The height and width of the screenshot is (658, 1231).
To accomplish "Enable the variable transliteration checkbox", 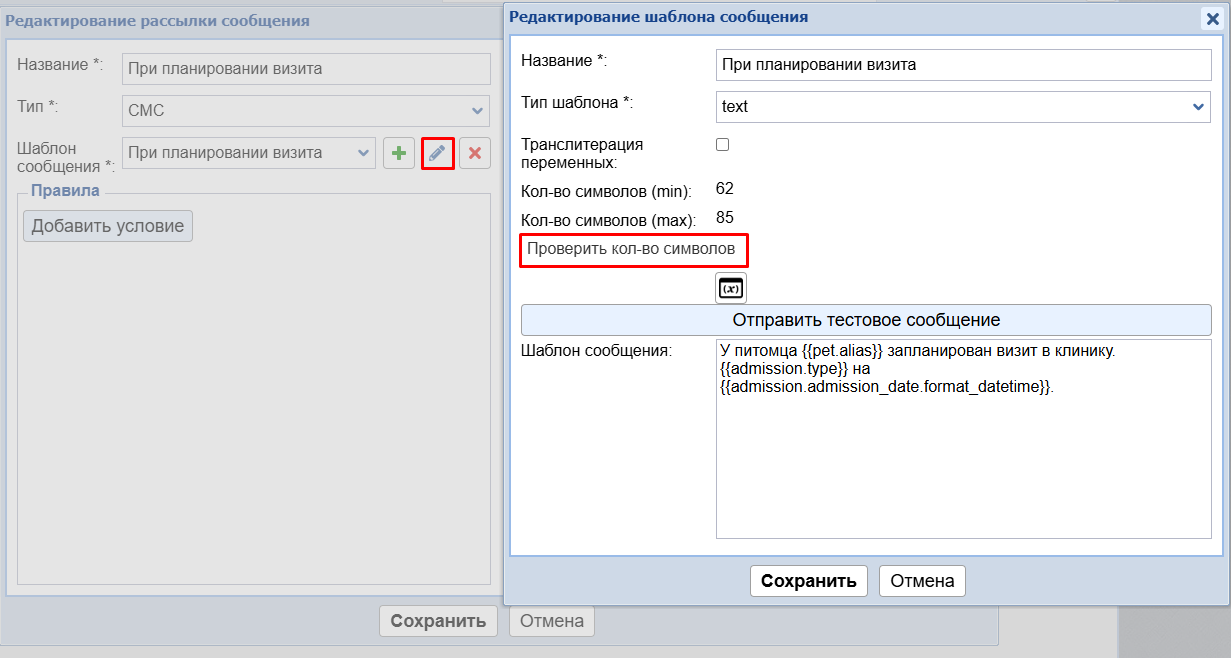I will pos(723,145).
